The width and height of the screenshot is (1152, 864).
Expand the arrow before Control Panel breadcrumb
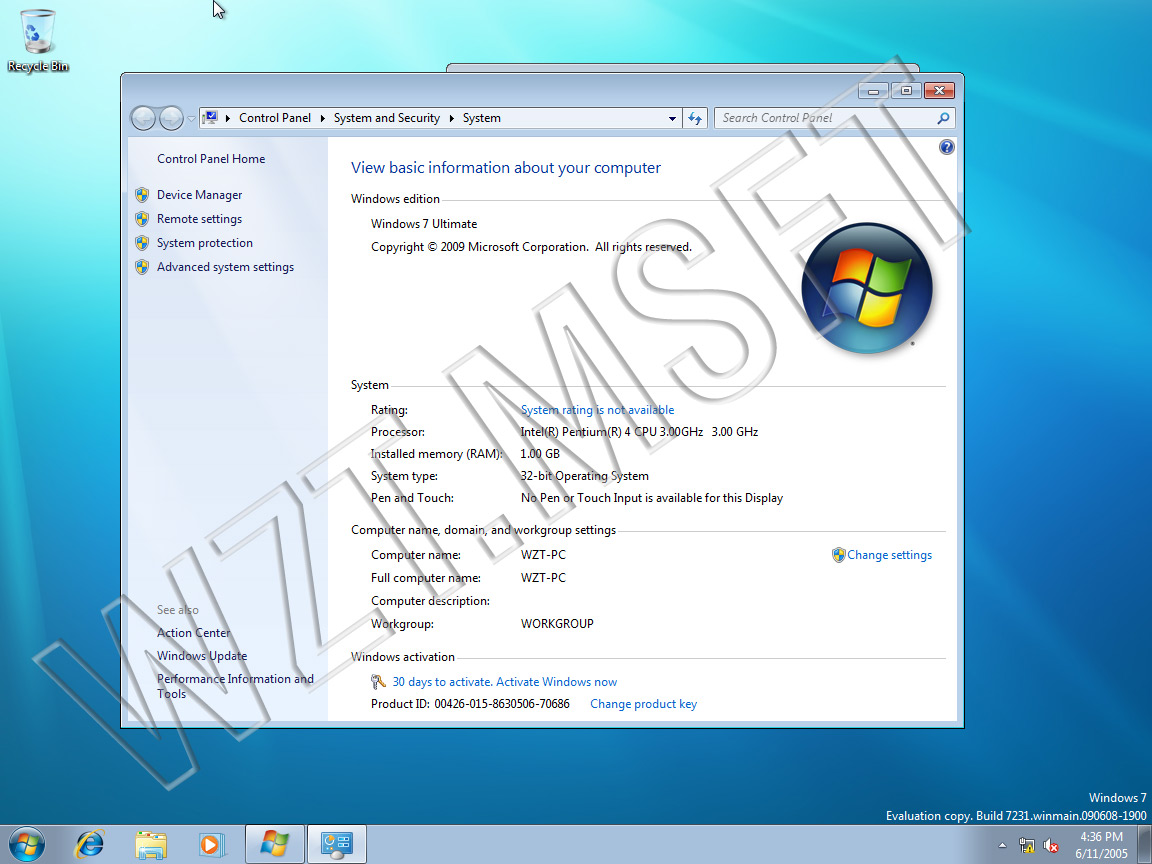(x=228, y=118)
